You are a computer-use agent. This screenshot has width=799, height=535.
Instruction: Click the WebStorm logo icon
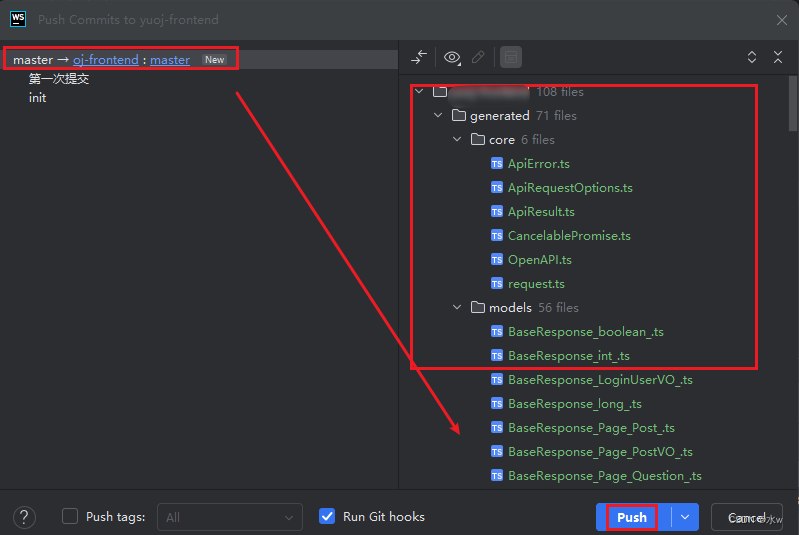pos(18,19)
